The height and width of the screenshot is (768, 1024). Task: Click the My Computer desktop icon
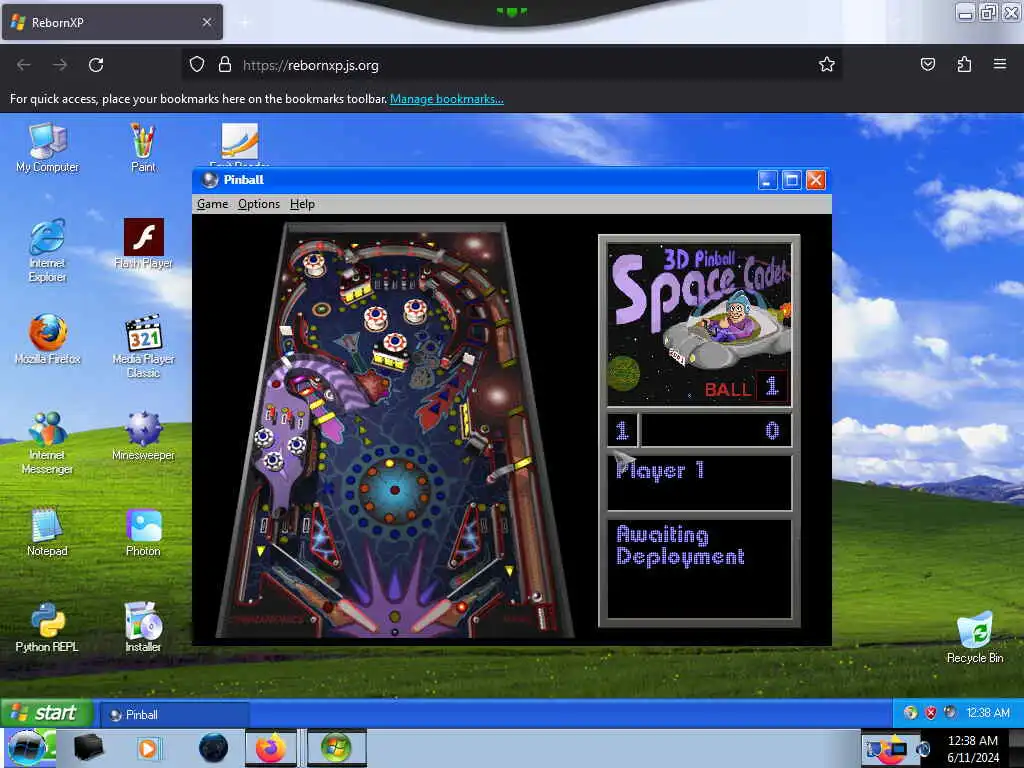(x=47, y=148)
